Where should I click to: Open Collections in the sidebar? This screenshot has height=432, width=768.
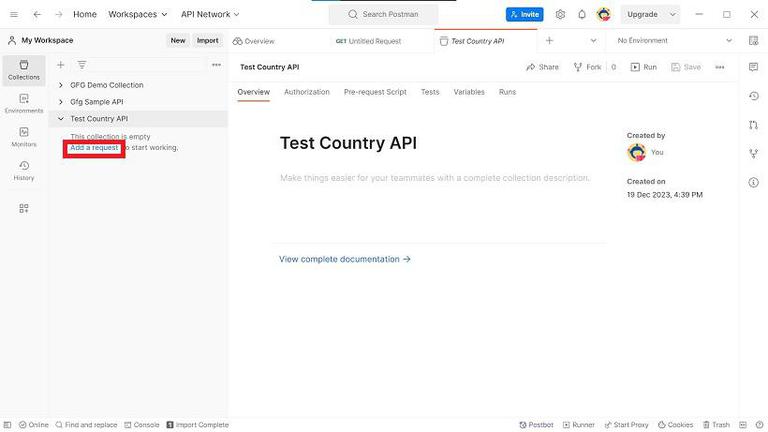point(24,71)
